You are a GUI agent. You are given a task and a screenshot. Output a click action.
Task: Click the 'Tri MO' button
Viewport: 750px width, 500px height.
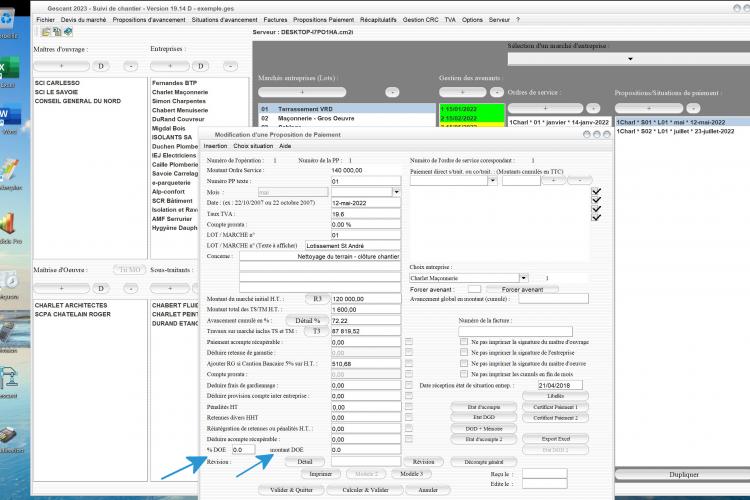[130, 270]
